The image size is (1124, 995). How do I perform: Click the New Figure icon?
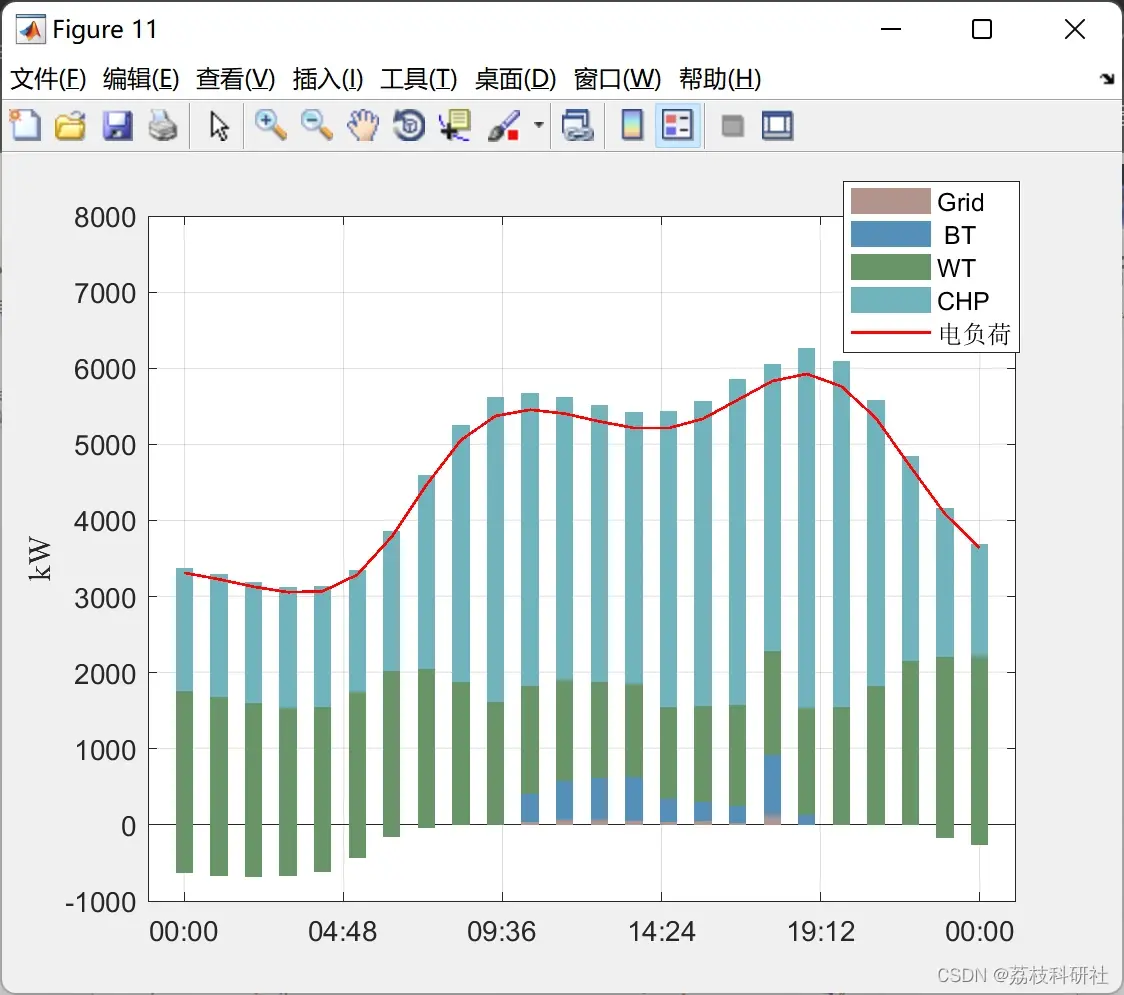coord(25,125)
